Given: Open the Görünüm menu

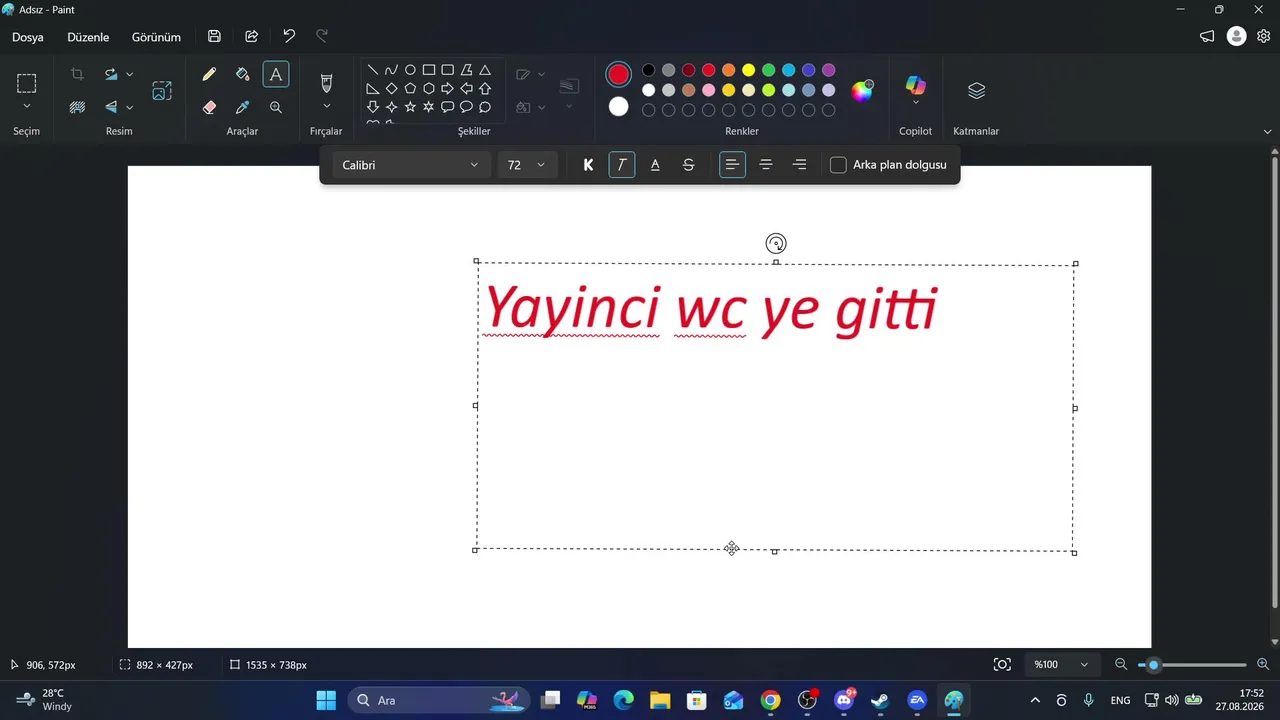Looking at the screenshot, I should pos(156,37).
